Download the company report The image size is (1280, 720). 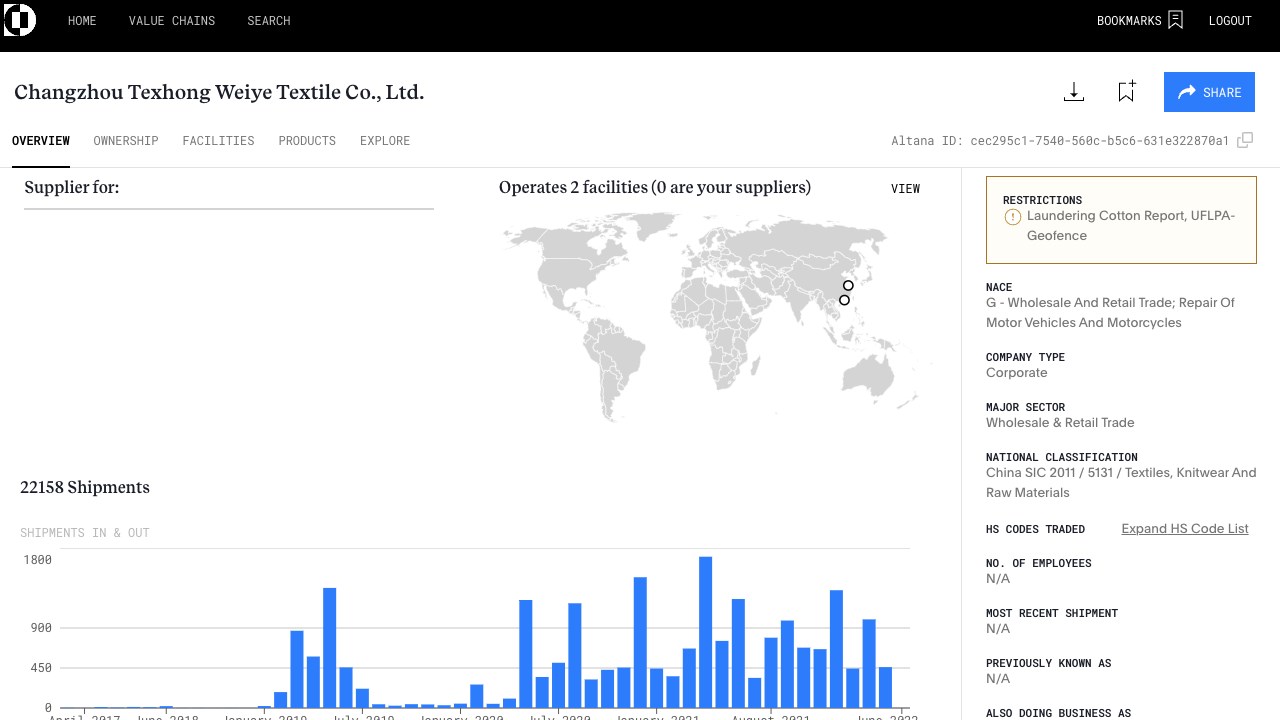click(x=1074, y=92)
